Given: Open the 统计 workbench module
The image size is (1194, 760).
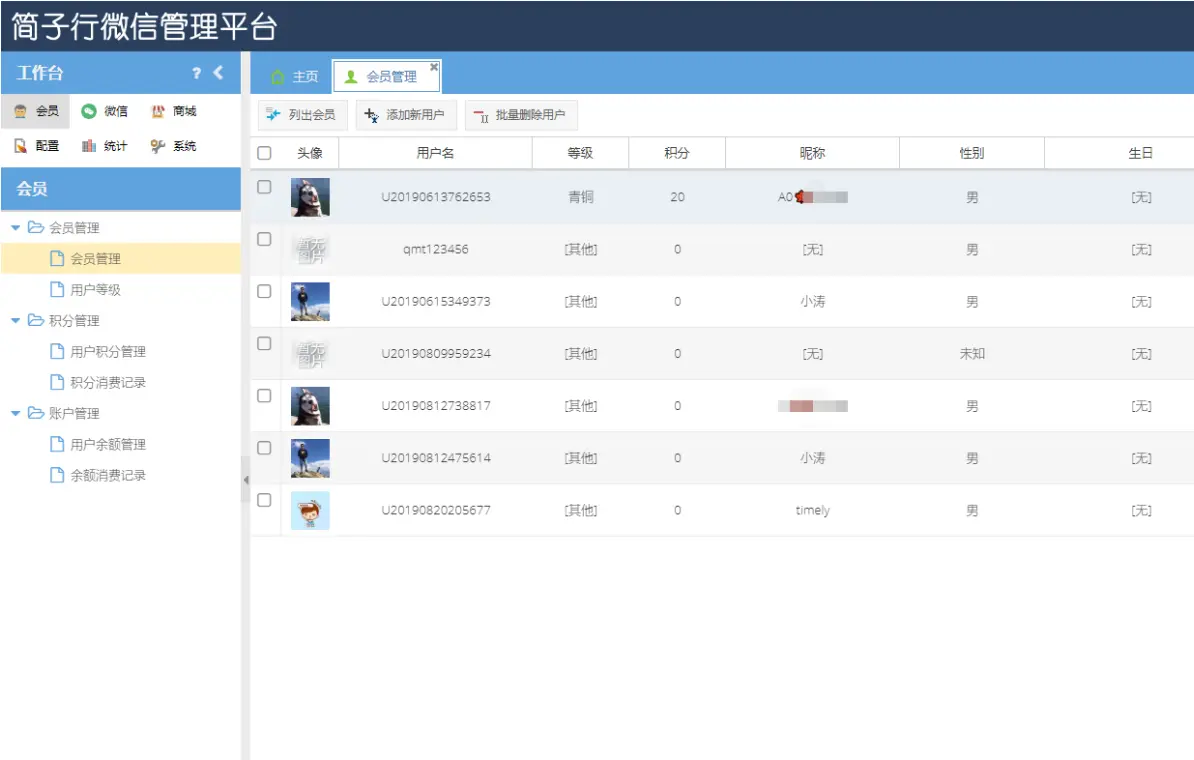Looking at the screenshot, I should [x=104, y=145].
